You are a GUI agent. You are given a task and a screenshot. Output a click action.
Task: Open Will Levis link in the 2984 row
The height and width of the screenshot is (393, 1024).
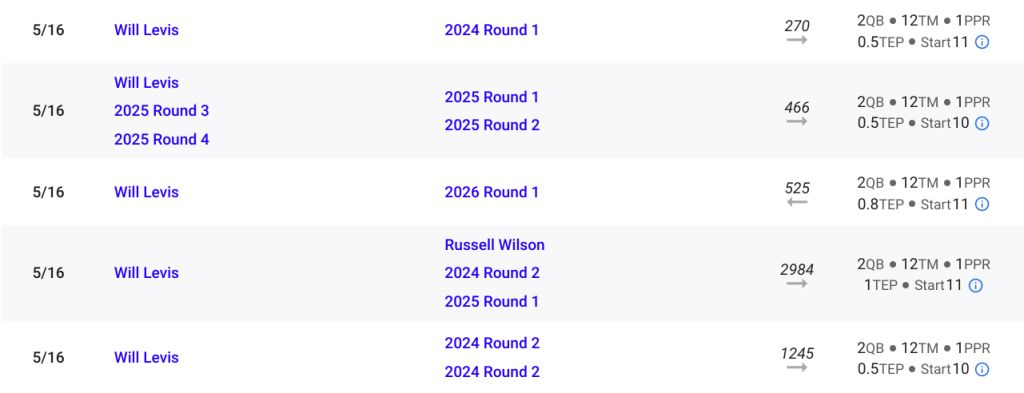(x=146, y=273)
